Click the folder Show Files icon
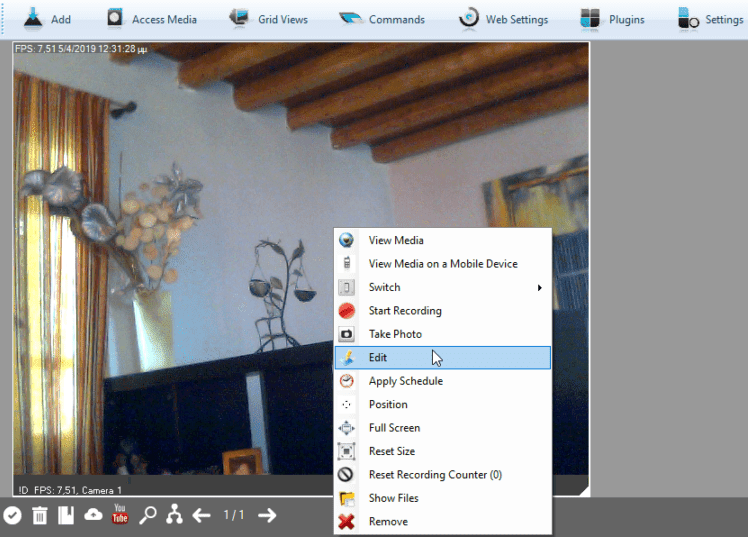 (346, 498)
